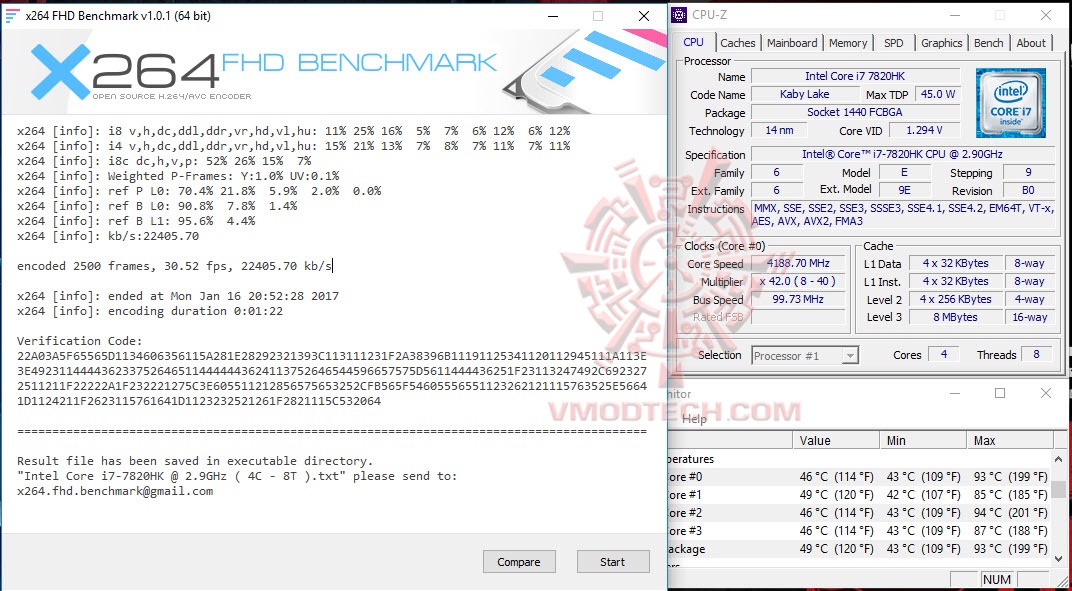Viewport: 1072px width, 591px height.
Task: Click the Specification field i7-7820HK CPU @ 2.90GHz
Action: [902, 155]
